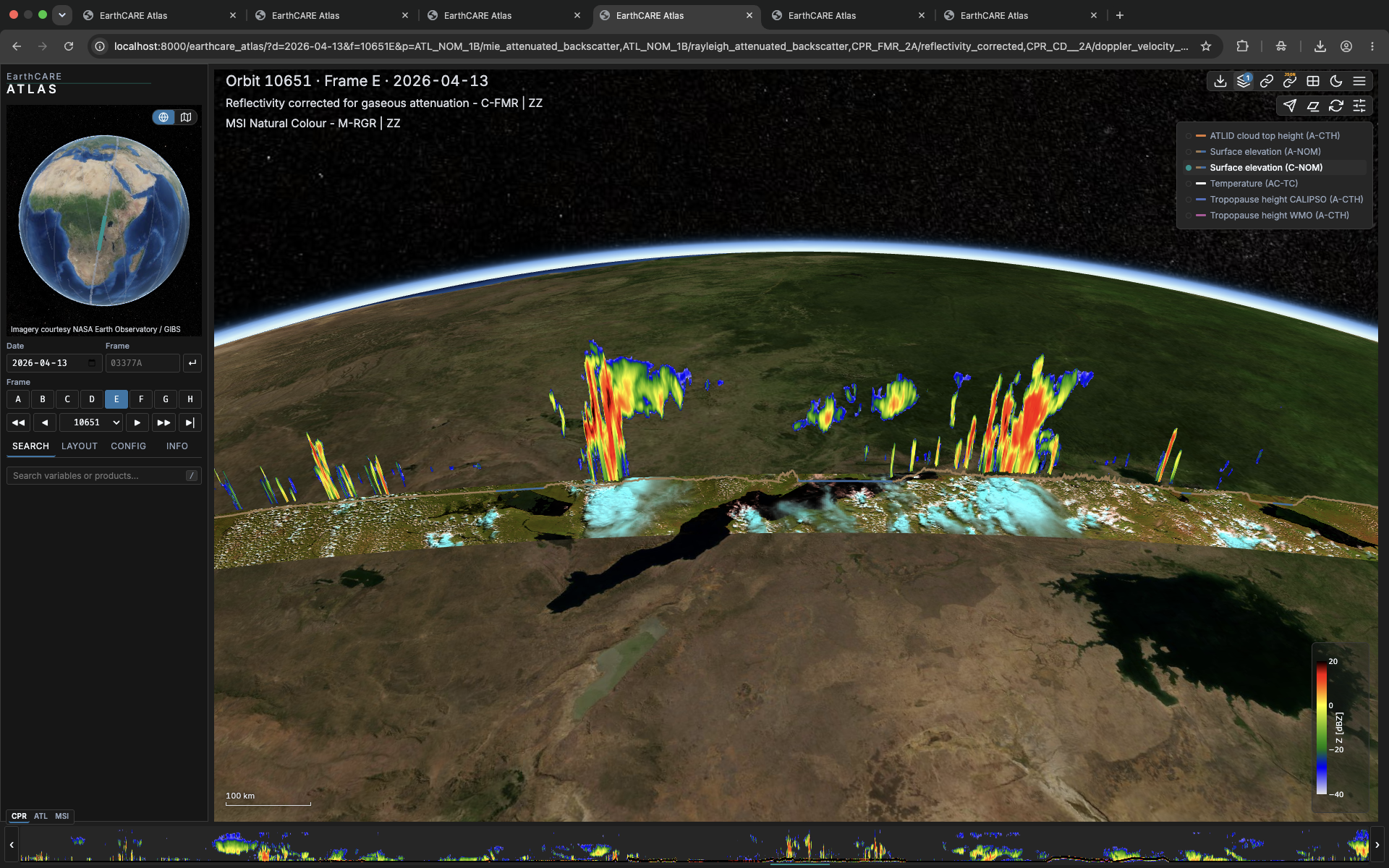This screenshot has width=1389, height=868.
Task: Select frame F
Action: point(141,399)
